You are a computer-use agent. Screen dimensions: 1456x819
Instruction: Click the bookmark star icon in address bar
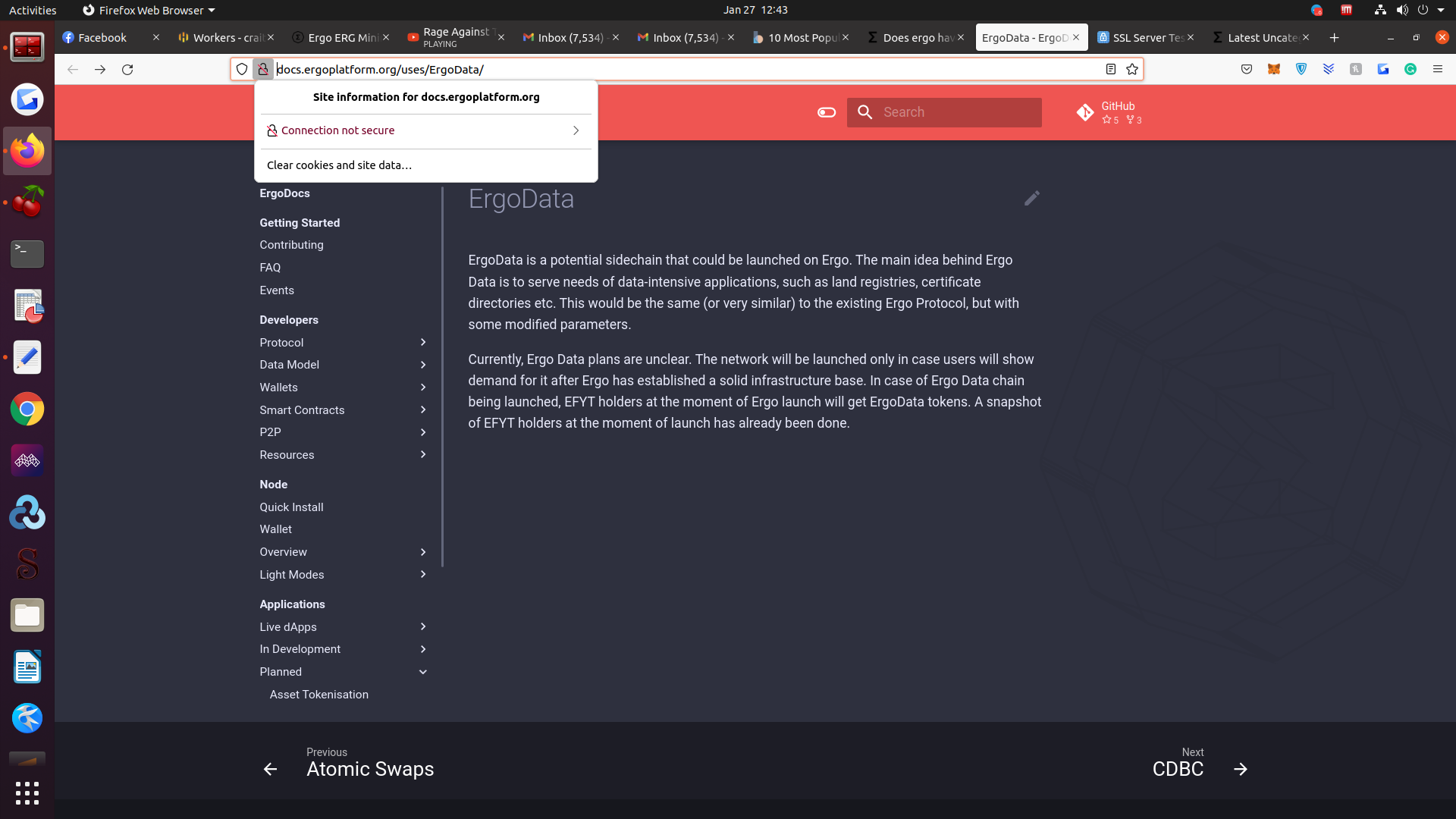click(x=1132, y=69)
